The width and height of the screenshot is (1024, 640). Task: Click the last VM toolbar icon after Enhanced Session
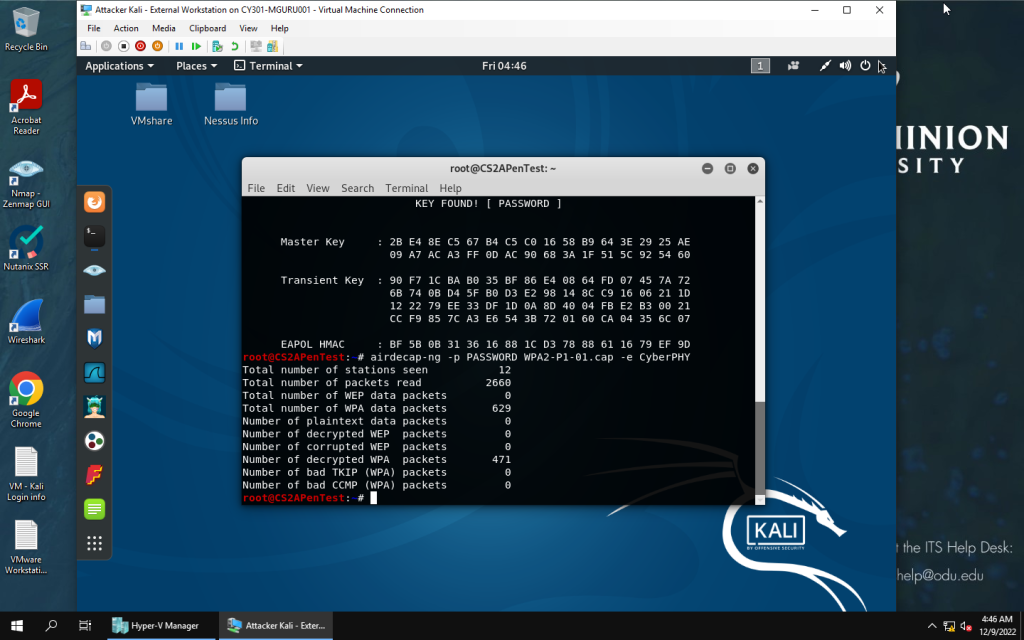[272, 46]
